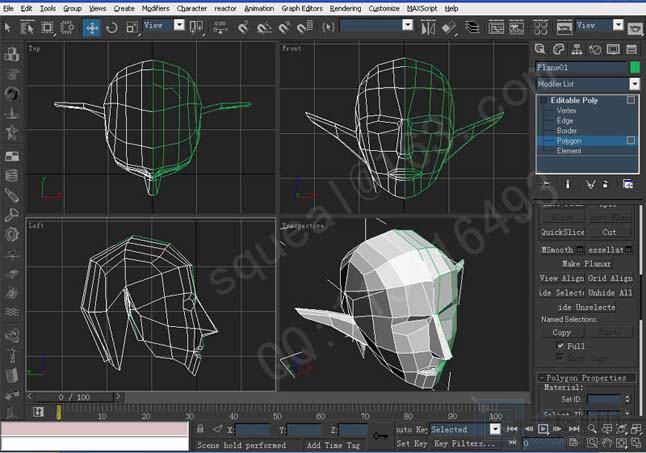Open the Modifiers menu

[155, 8]
